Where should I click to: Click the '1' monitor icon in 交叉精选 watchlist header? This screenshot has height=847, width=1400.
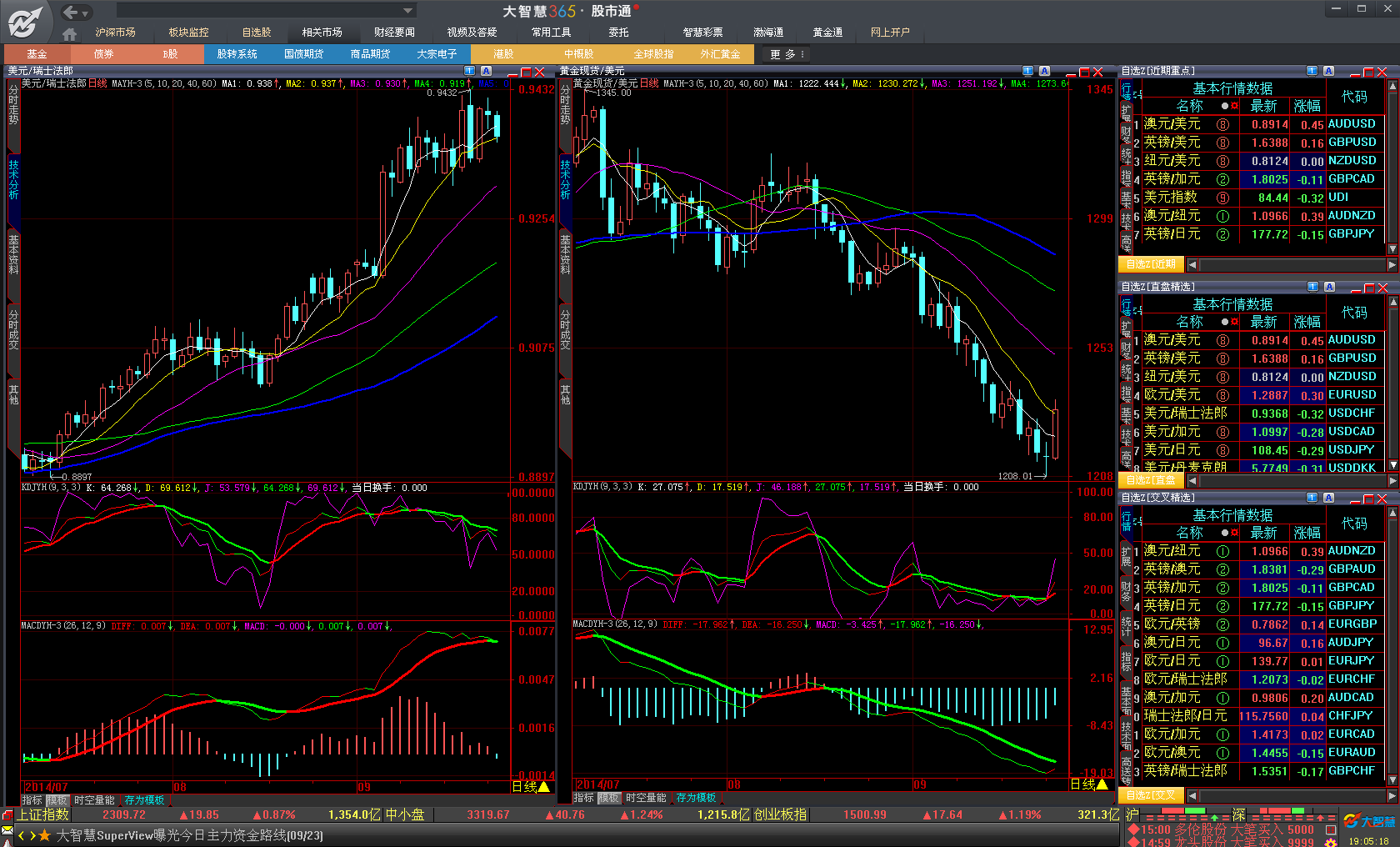[x=1312, y=498]
